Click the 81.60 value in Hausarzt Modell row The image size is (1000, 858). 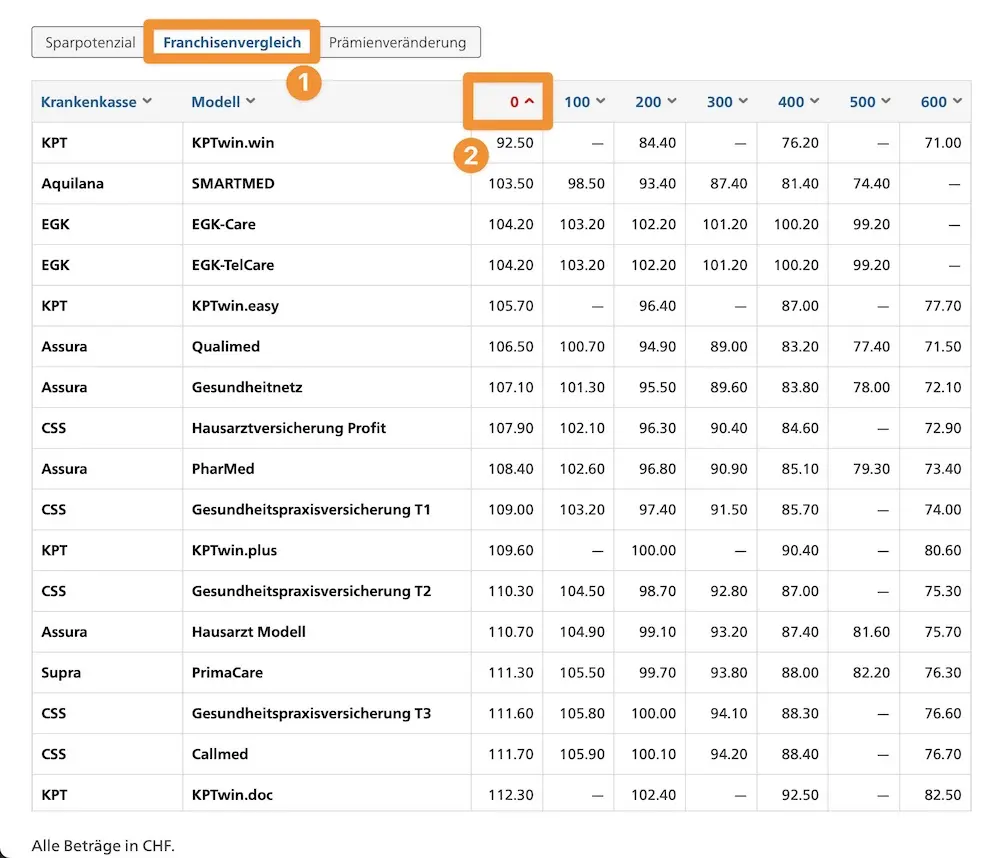pos(871,632)
